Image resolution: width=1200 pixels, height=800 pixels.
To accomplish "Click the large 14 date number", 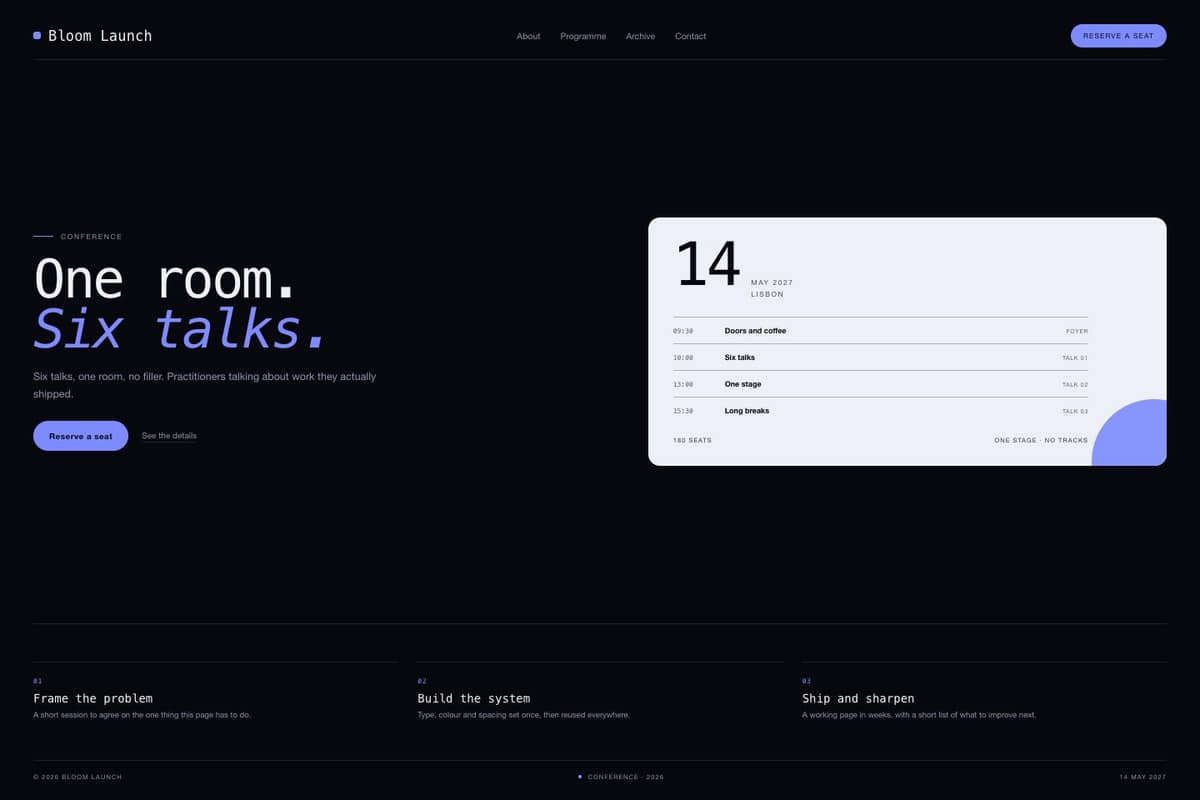I will (x=708, y=265).
